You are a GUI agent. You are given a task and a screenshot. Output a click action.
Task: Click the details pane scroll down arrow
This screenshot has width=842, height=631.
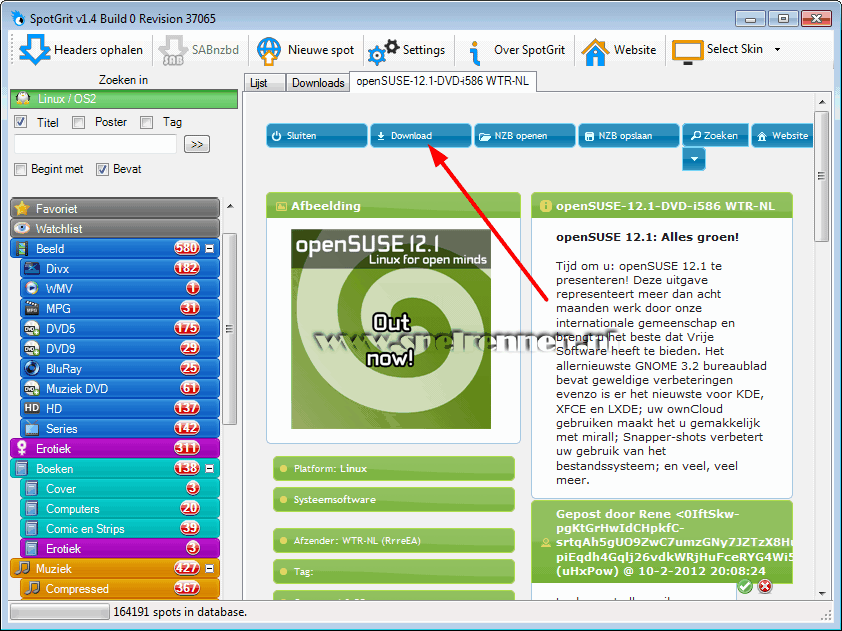(822, 593)
